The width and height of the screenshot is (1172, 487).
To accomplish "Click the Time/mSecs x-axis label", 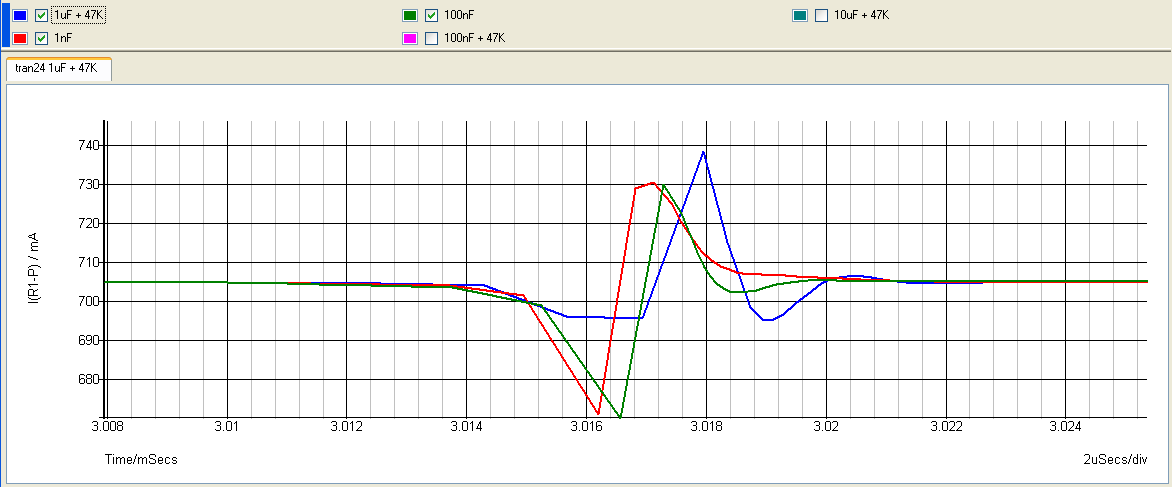I will coord(141,459).
